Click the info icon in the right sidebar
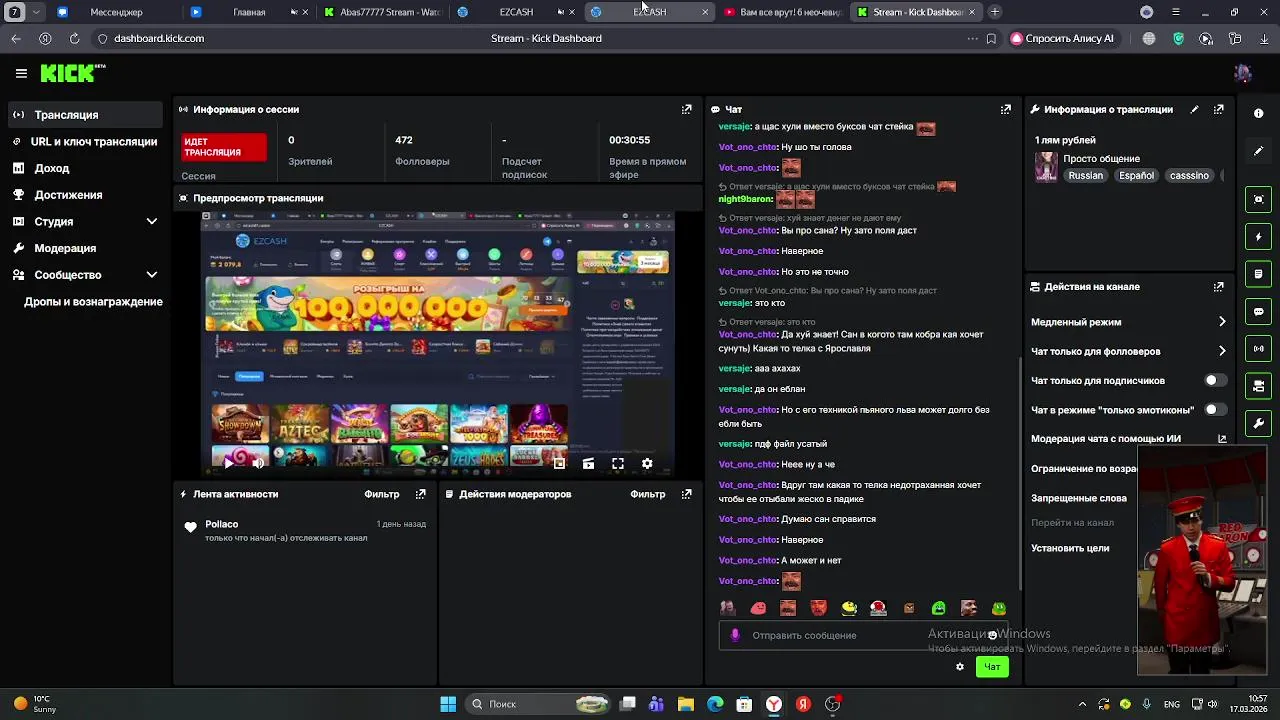Image resolution: width=1280 pixels, height=720 pixels. coord(1259,113)
